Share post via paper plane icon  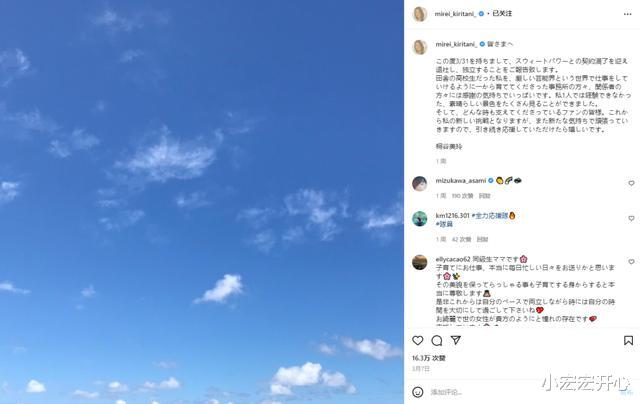coord(456,340)
